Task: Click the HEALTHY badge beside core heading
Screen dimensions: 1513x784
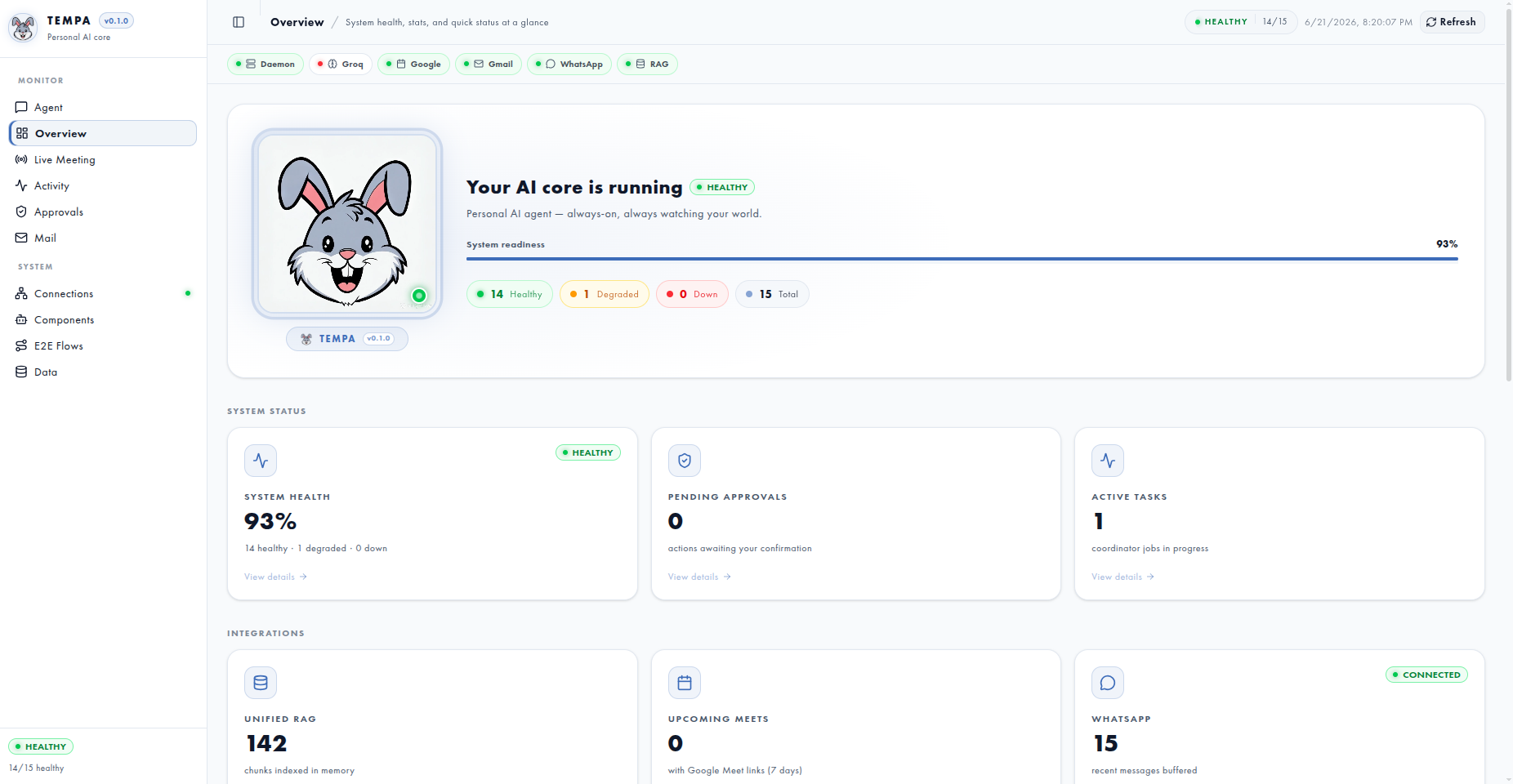Action: (x=722, y=187)
